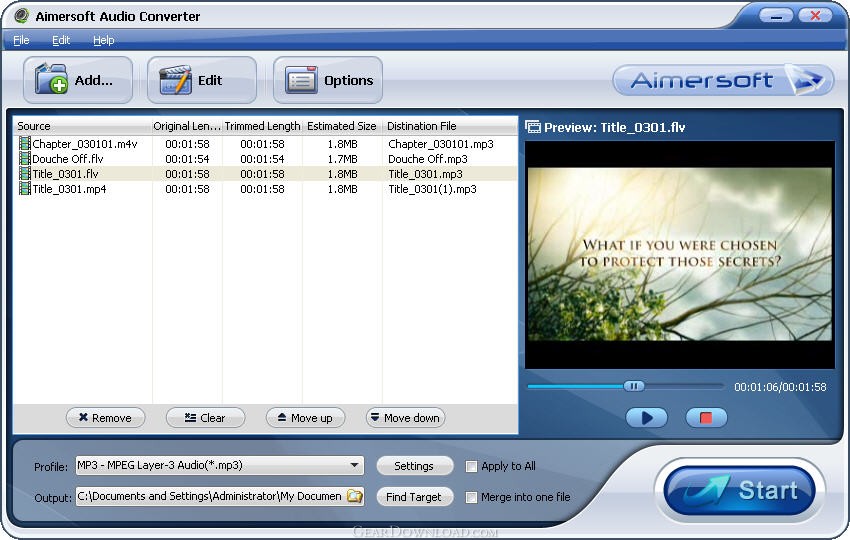
Task: Enable Apply to All checkbox
Action: (472, 466)
